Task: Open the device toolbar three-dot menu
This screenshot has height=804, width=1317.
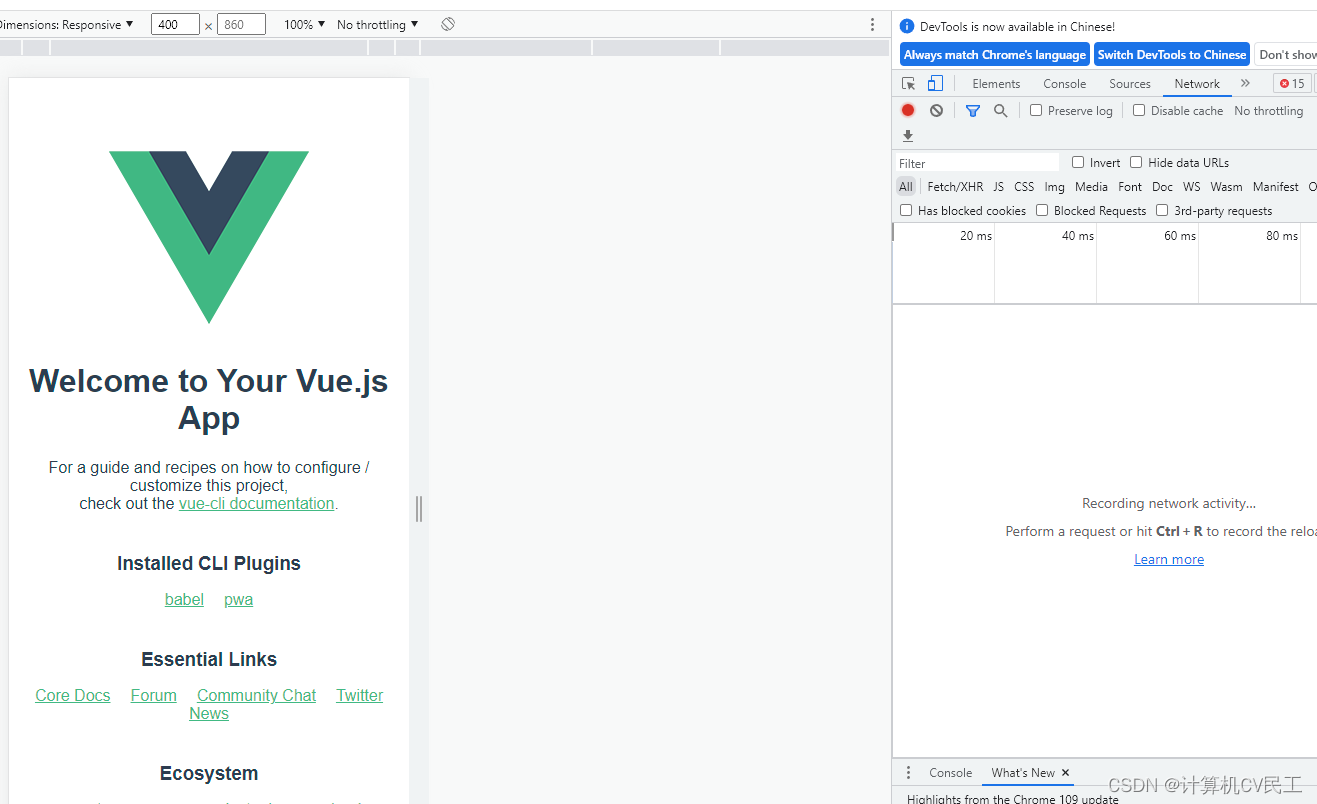Action: tap(872, 24)
